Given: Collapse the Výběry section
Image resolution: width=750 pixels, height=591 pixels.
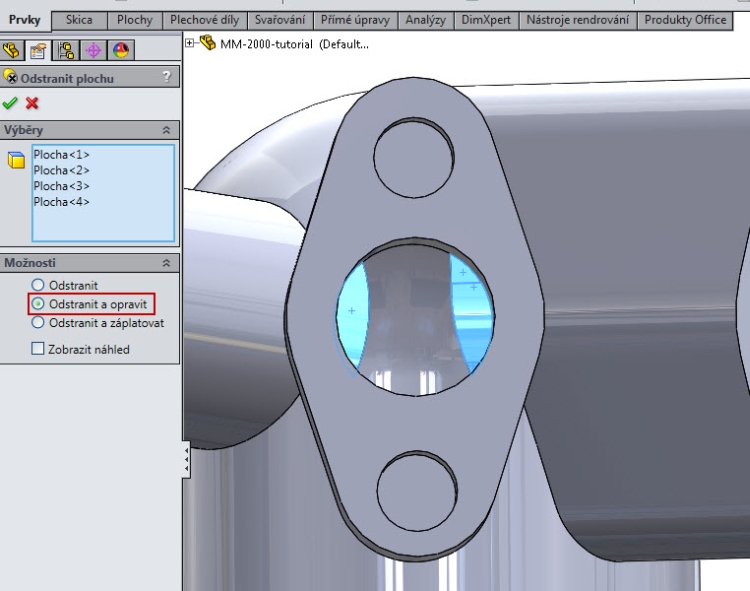Looking at the screenshot, I should 166,130.
